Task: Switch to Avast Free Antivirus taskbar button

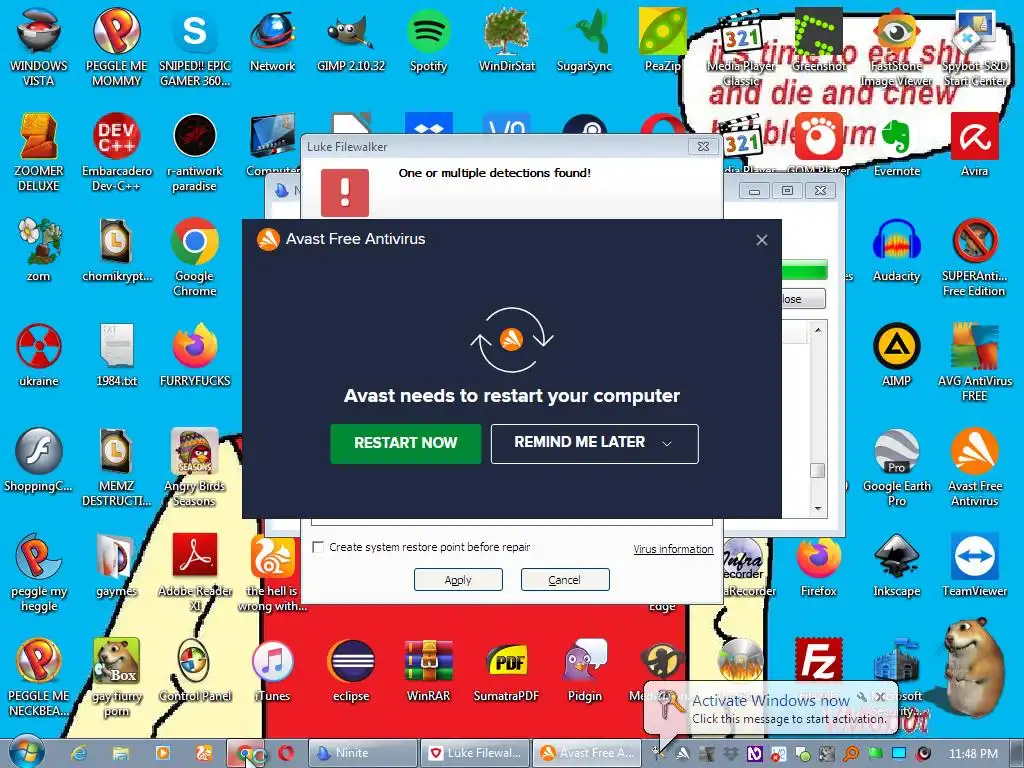Action: click(586, 753)
